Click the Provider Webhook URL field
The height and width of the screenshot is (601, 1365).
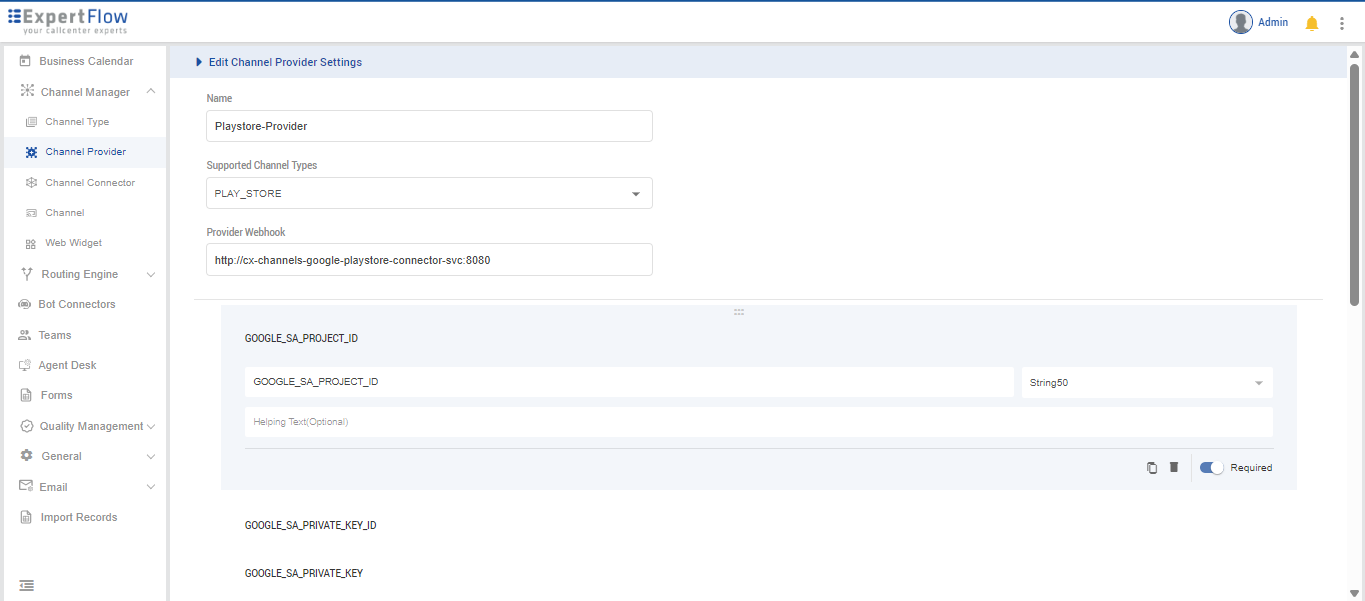[429, 260]
